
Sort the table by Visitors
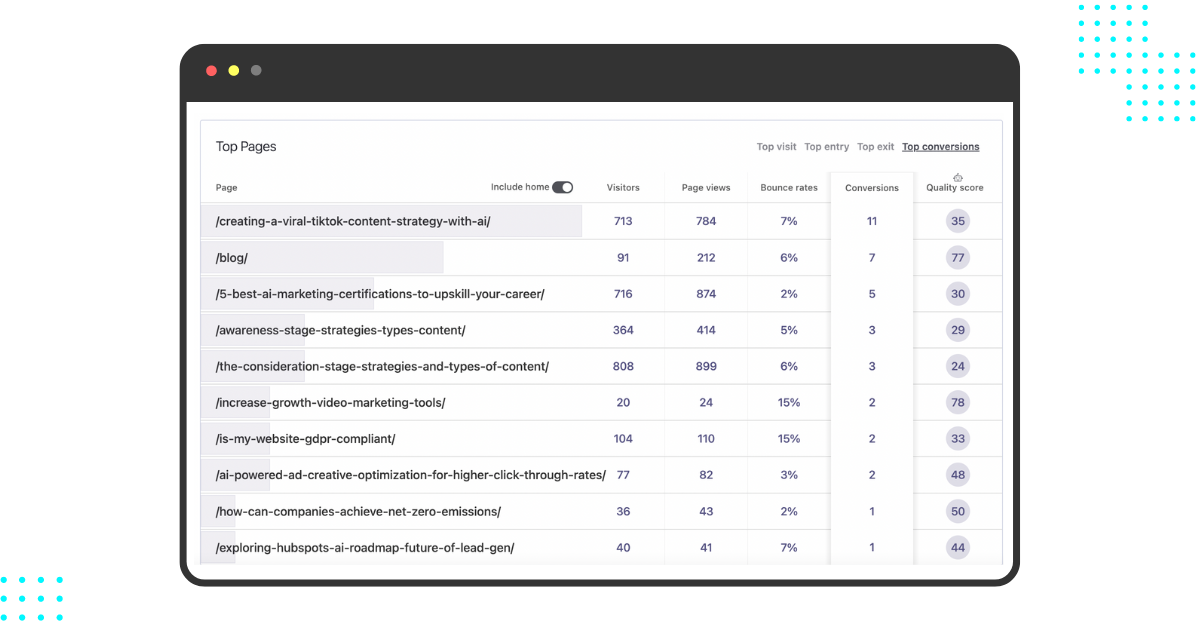[623, 187]
